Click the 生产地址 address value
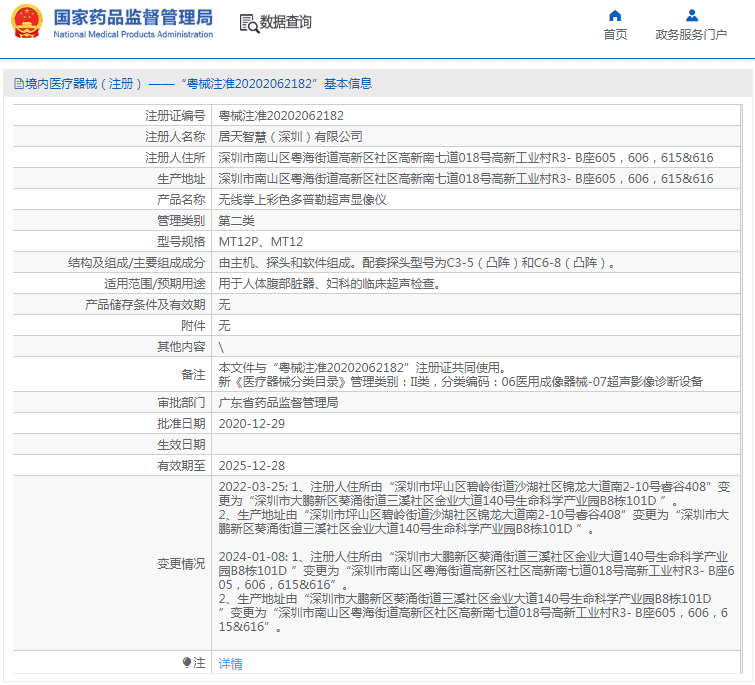This screenshot has width=755, height=685. 466,179
